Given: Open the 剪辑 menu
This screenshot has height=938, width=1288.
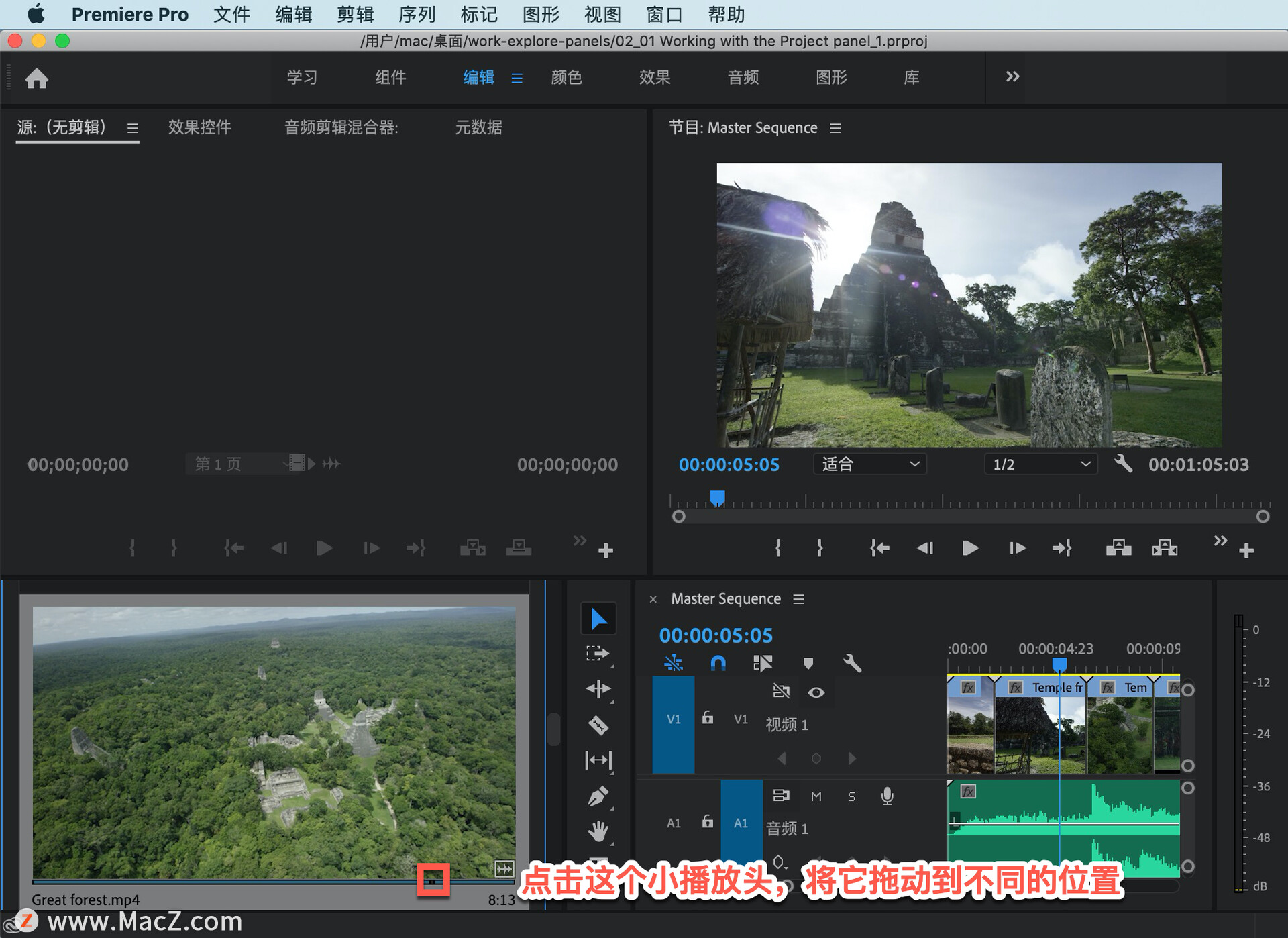Looking at the screenshot, I should tap(356, 14).
